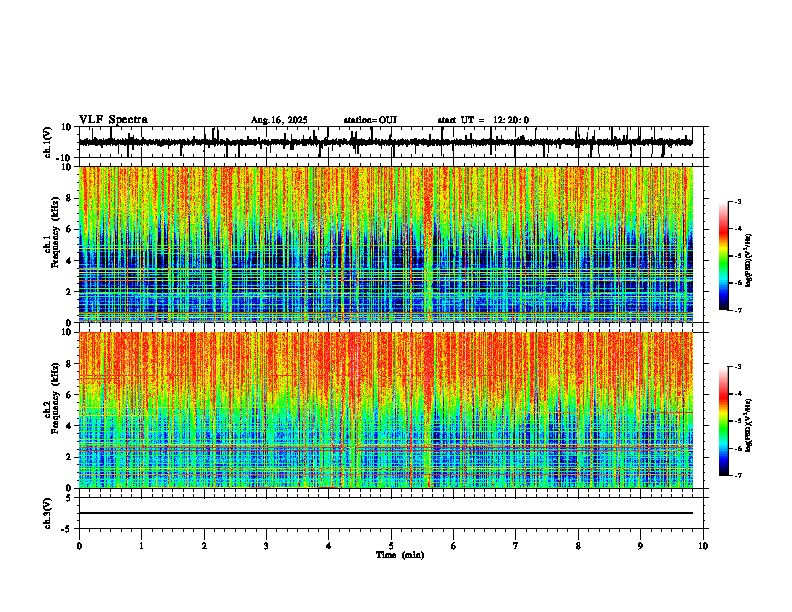Click time axis tick label '4'
This screenshot has height=612, width=792.
(x=329, y=546)
